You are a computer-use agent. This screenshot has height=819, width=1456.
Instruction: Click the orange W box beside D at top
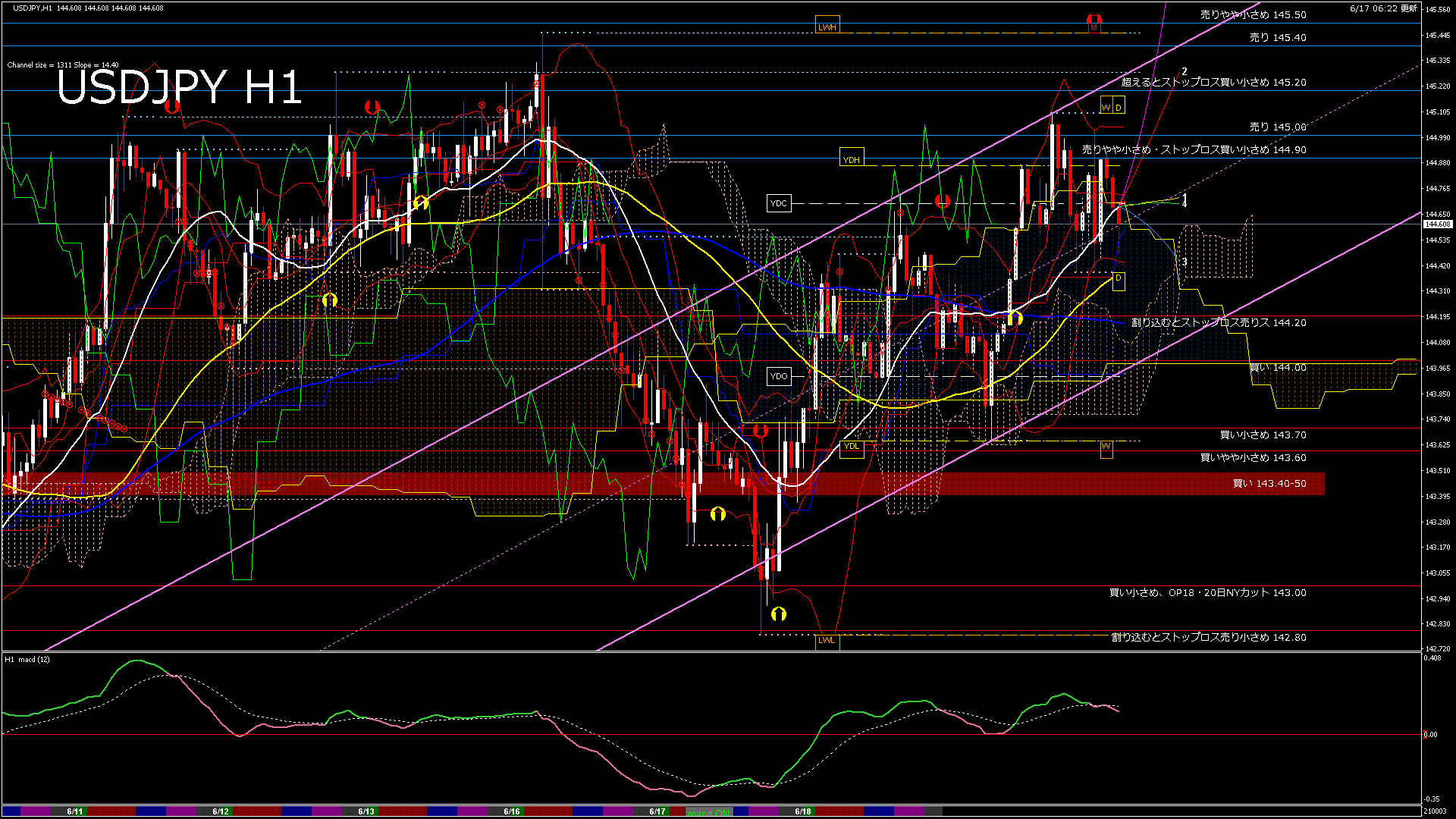point(1106,108)
